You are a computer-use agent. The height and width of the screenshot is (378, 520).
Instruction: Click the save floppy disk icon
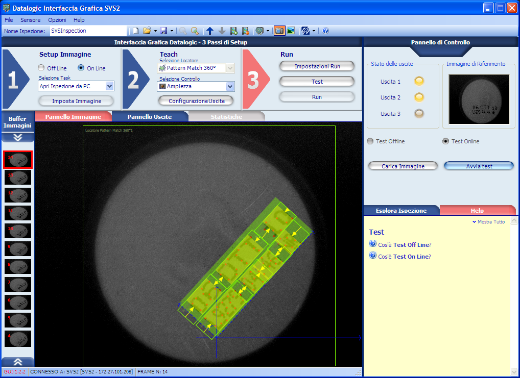pos(164,31)
